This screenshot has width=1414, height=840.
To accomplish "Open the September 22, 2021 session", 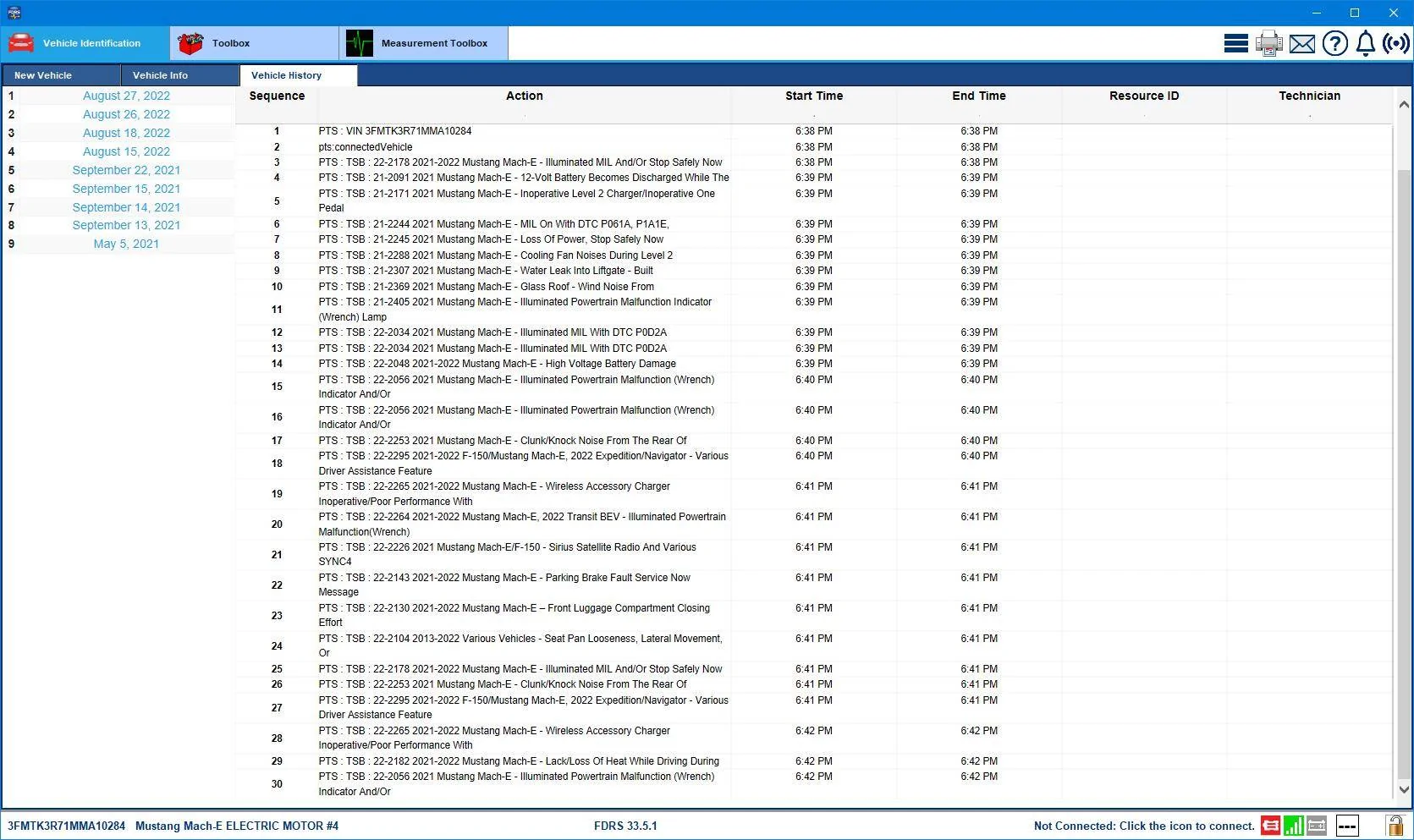I will pyautogui.click(x=126, y=170).
